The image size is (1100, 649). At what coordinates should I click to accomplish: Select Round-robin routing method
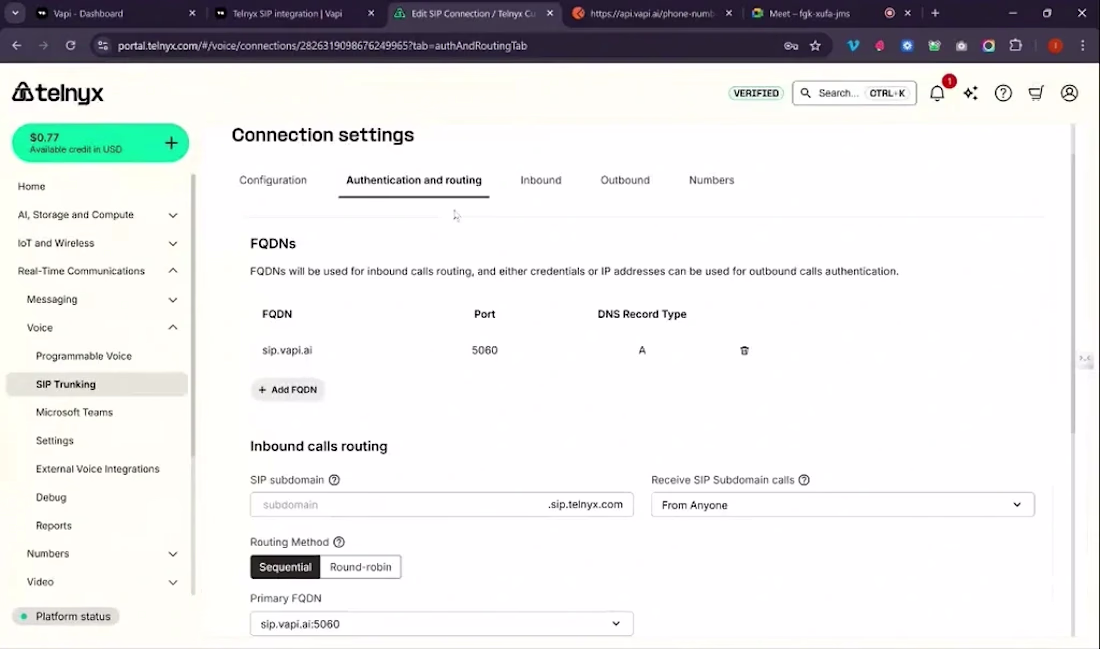tap(361, 567)
